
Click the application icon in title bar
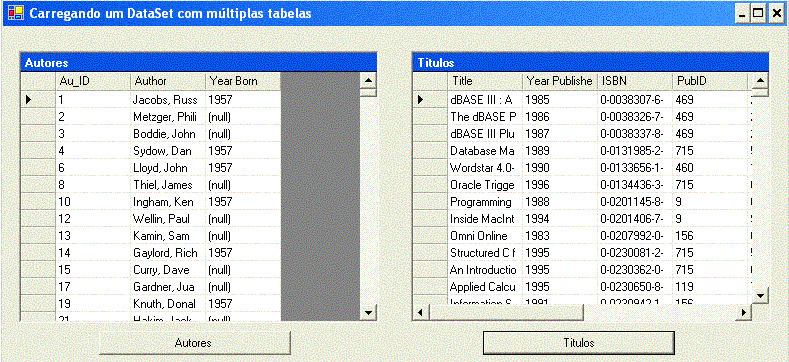16,13
